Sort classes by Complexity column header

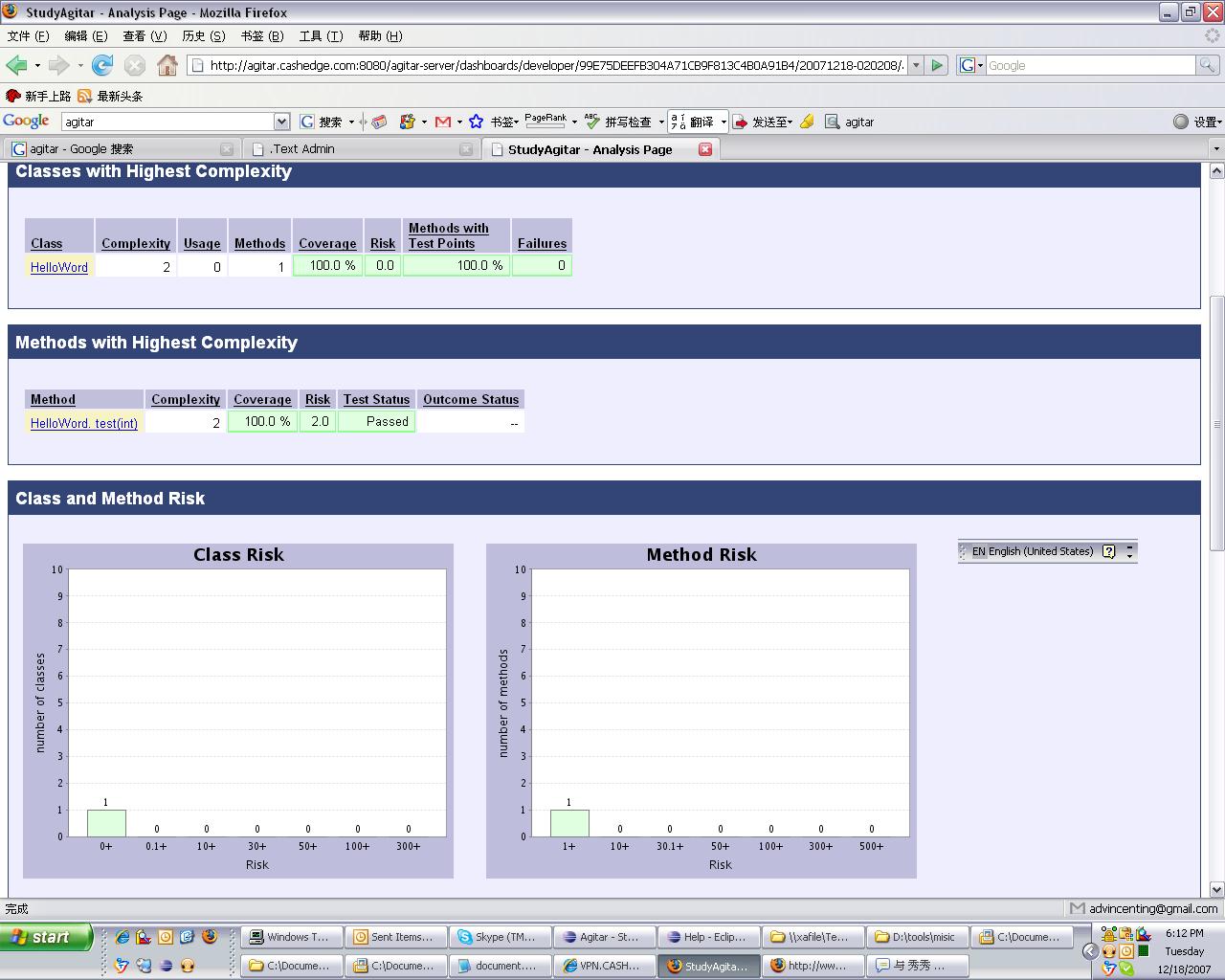coord(136,243)
